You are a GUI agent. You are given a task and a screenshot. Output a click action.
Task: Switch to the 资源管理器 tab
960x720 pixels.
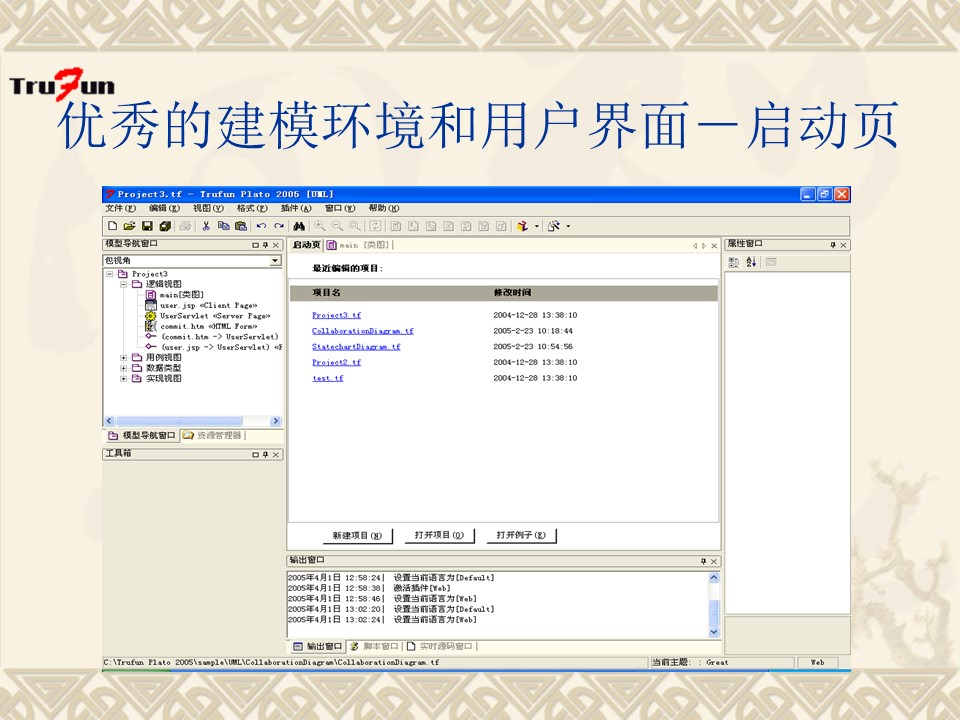[213, 435]
